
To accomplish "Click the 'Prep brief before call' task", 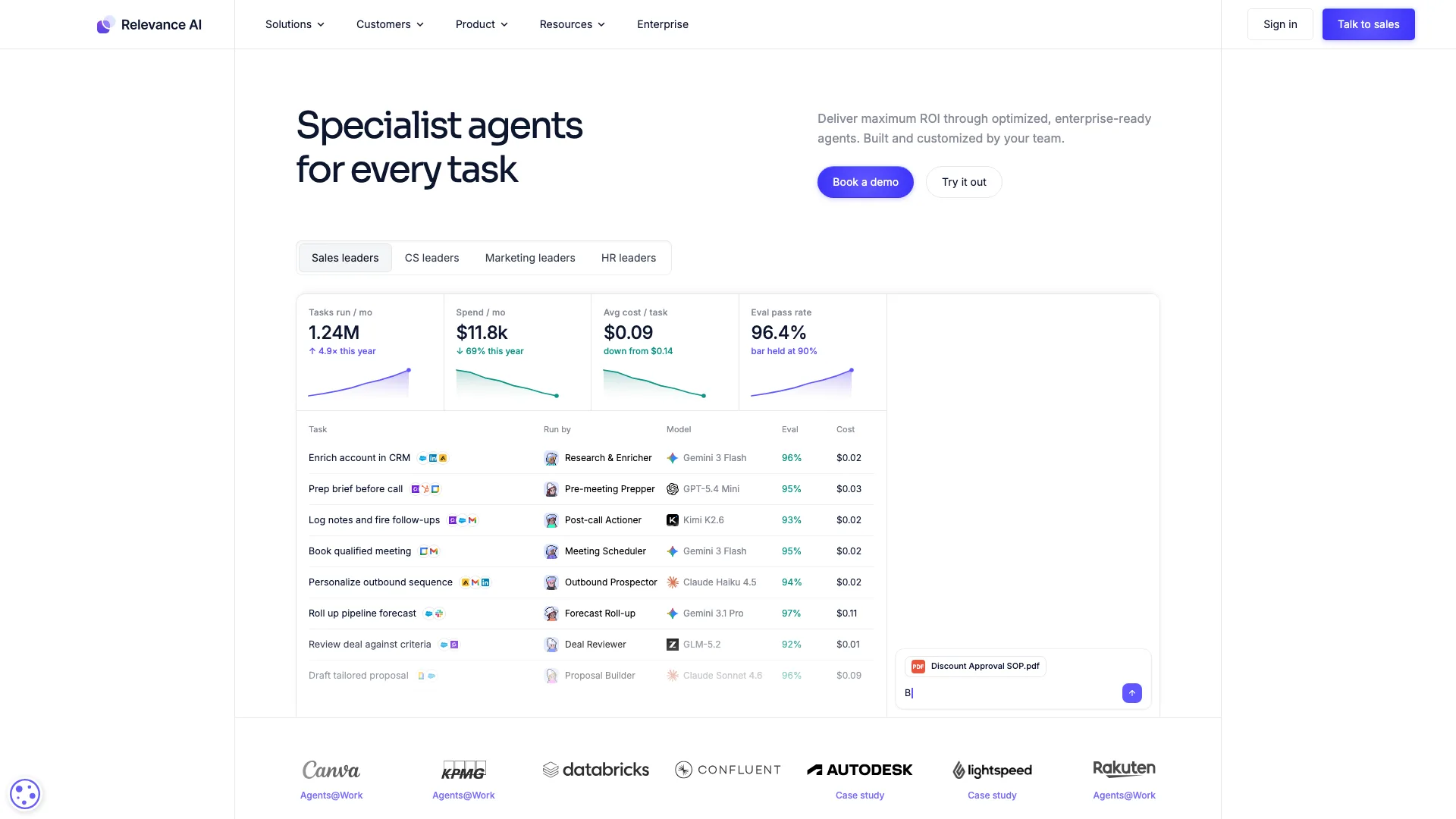I will pos(356,489).
